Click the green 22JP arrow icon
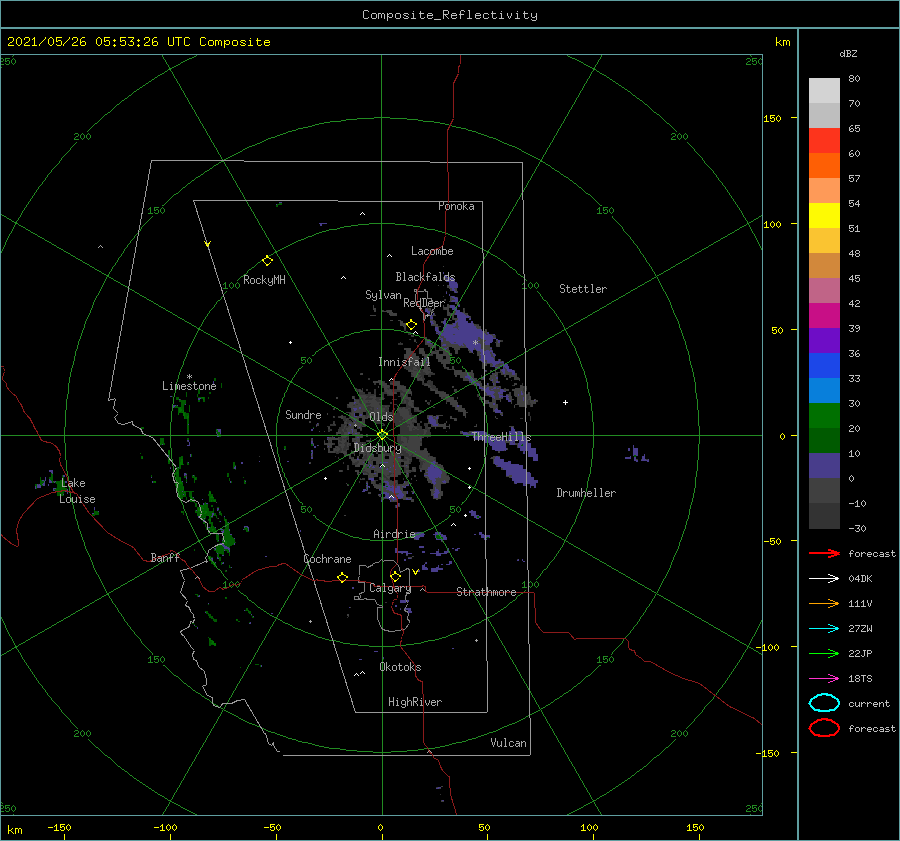 pos(824,653)
